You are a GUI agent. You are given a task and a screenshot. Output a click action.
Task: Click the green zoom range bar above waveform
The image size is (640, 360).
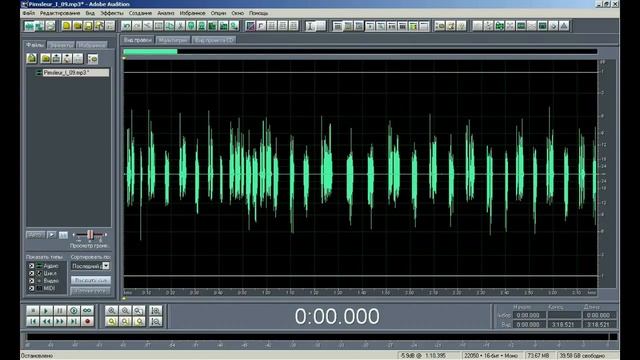(x=151, y=51)
